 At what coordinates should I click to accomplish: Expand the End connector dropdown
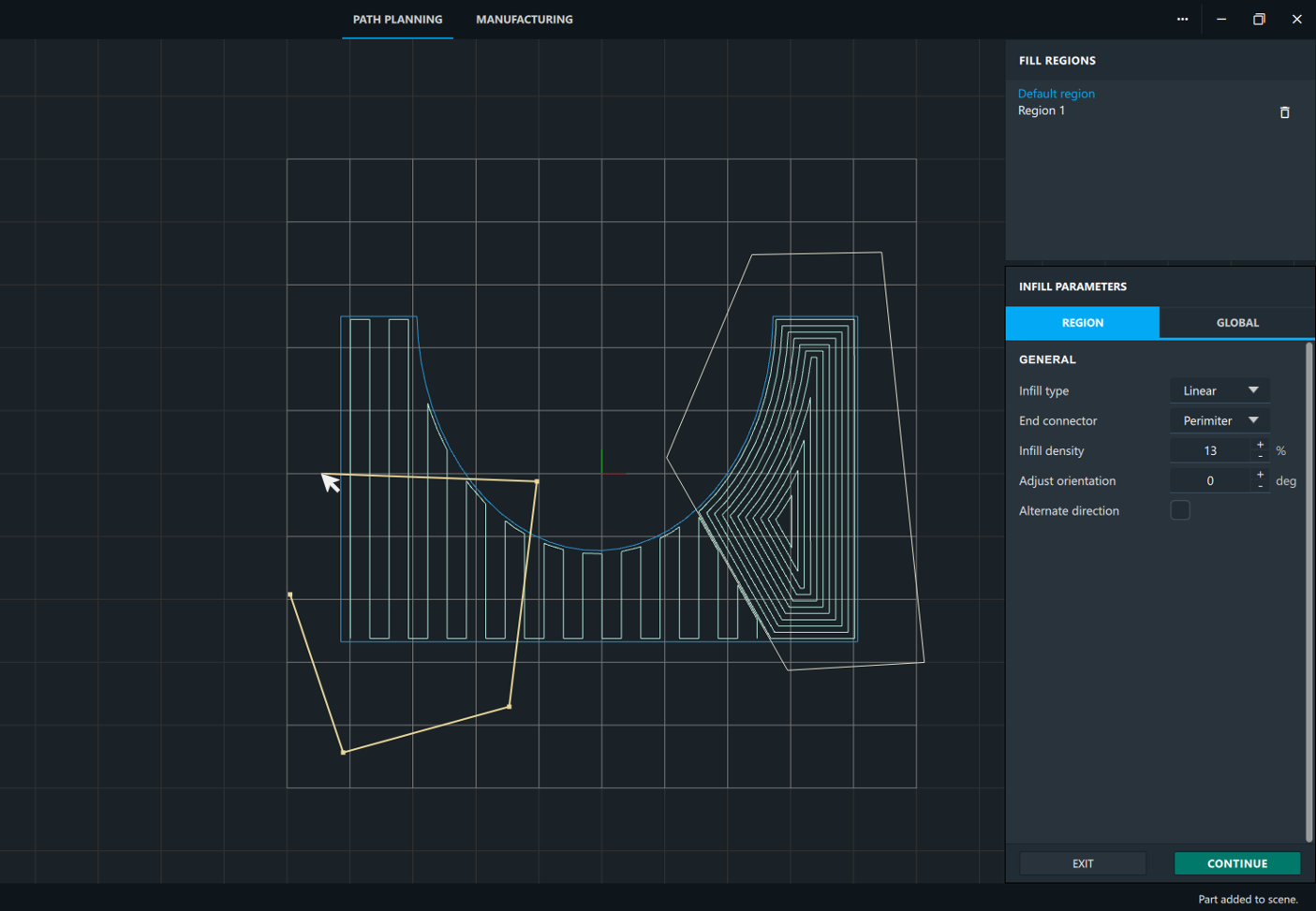1220,420
